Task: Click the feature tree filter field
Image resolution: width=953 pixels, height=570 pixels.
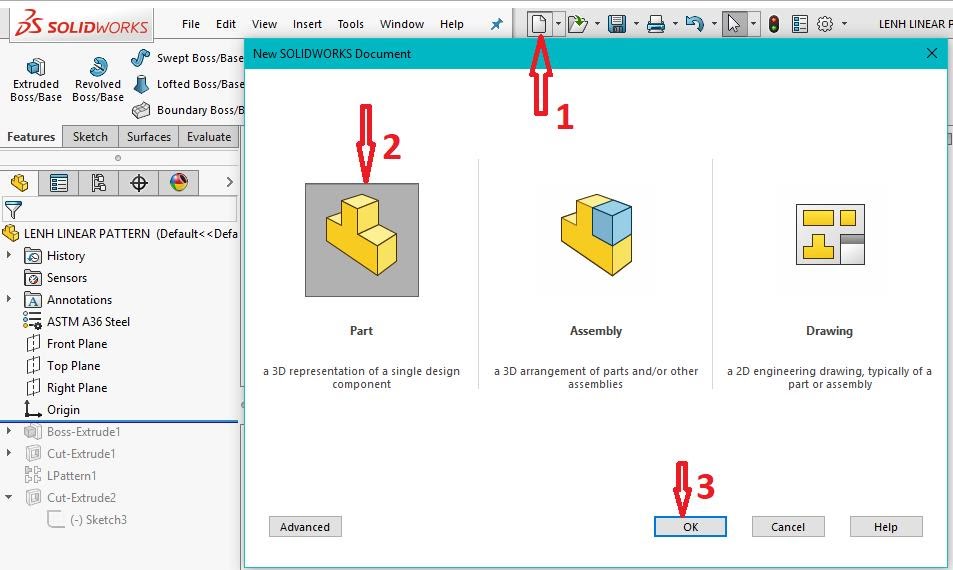Action: 120,209
